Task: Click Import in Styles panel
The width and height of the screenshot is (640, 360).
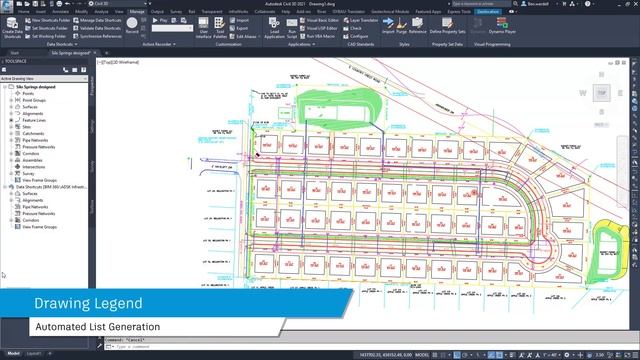Action: (388, 25)
